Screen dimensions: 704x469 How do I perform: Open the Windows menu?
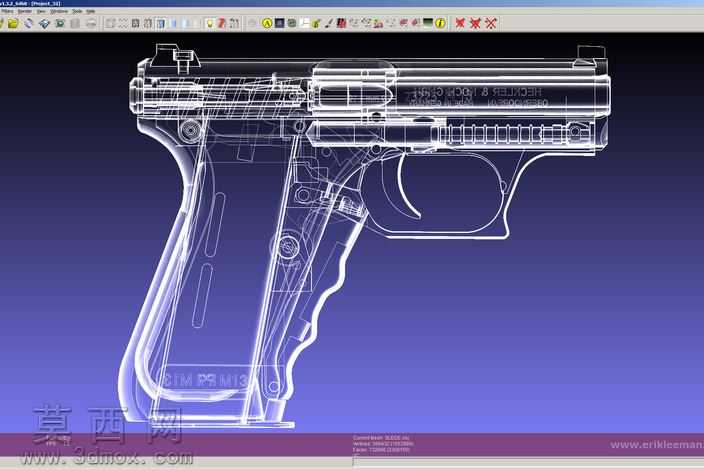[59, 11]
